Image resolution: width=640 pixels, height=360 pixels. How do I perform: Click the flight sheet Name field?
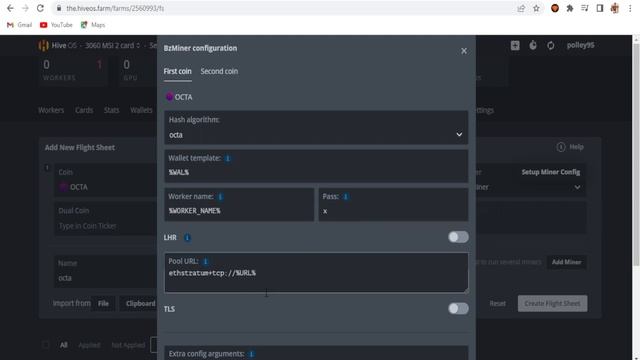click(106, 271)
